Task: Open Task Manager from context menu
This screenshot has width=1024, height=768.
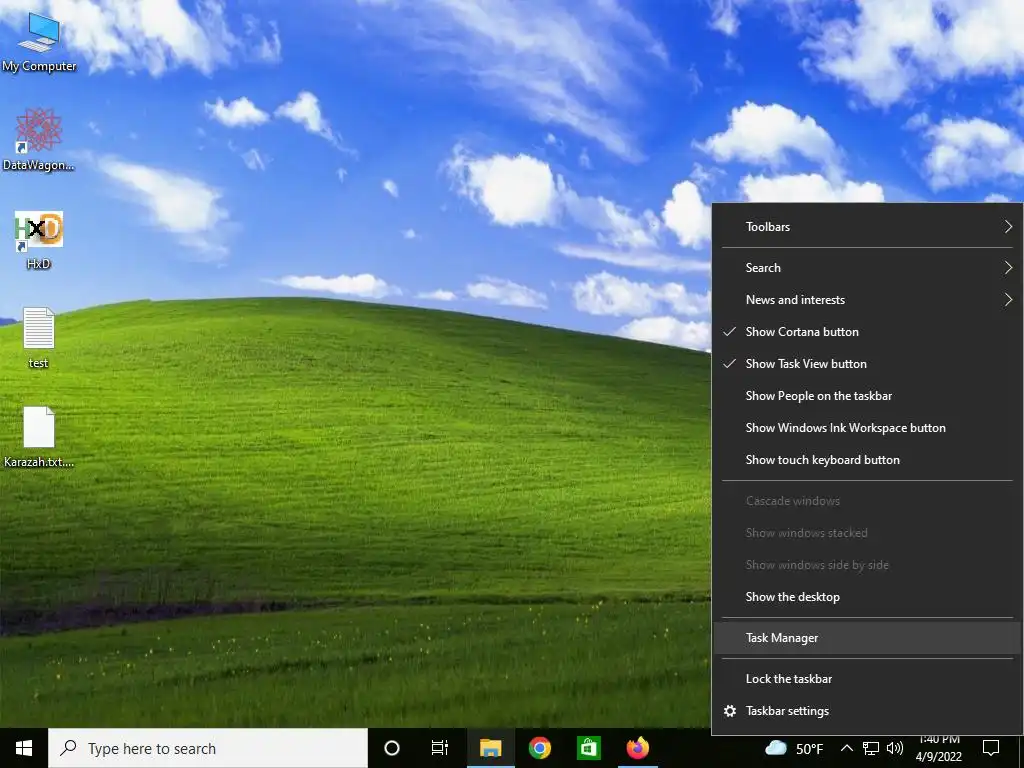Action: (867, 638)
